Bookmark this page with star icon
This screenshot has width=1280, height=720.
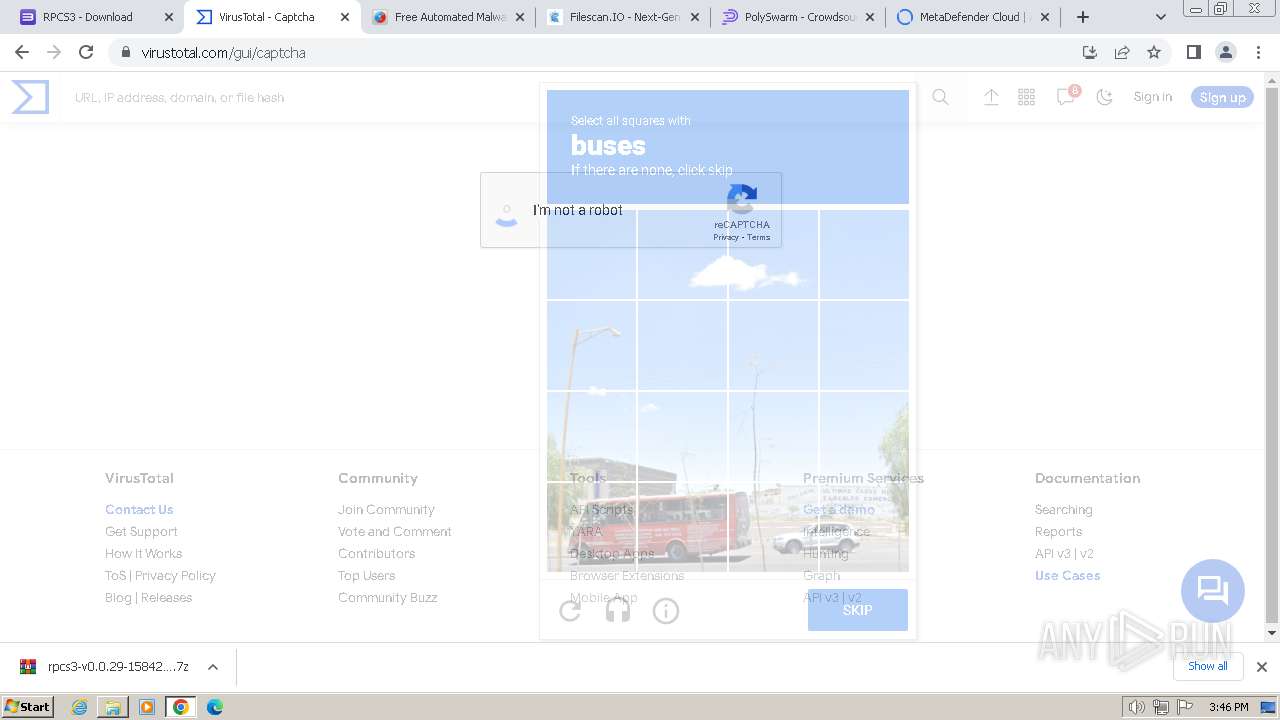pos(1154,52)
